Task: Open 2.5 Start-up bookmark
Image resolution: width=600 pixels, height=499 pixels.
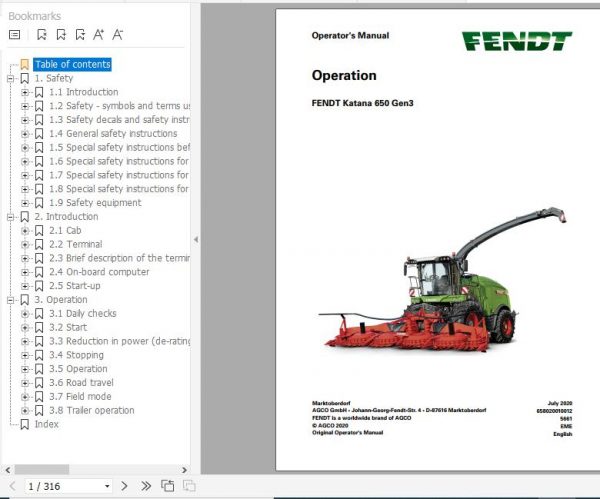Action: [75, 286]
